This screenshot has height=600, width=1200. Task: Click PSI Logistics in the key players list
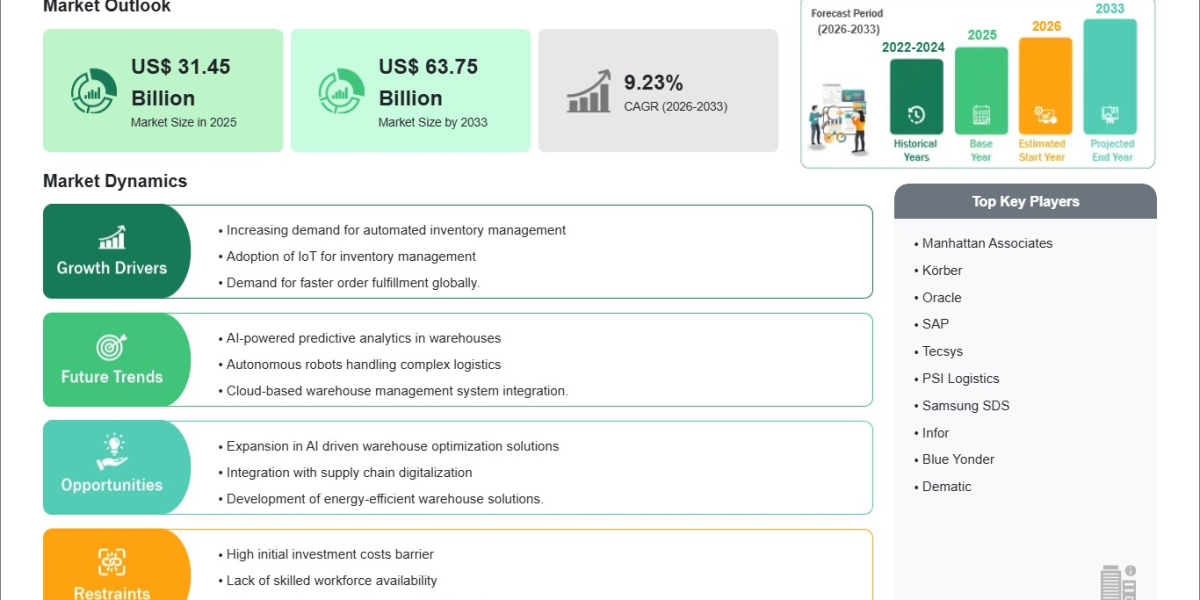click(x=961, y=378)
